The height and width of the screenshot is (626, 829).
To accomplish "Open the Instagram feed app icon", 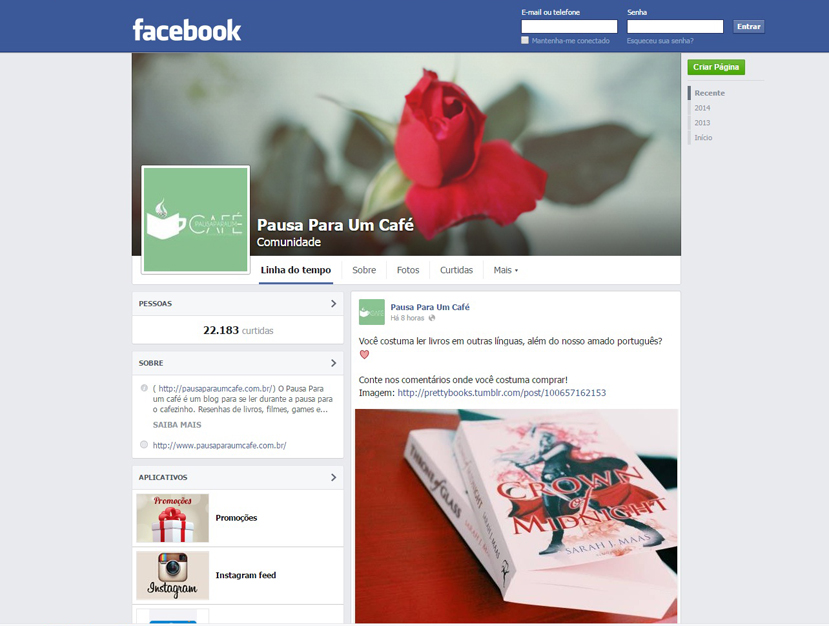I will tap(172, 575).
